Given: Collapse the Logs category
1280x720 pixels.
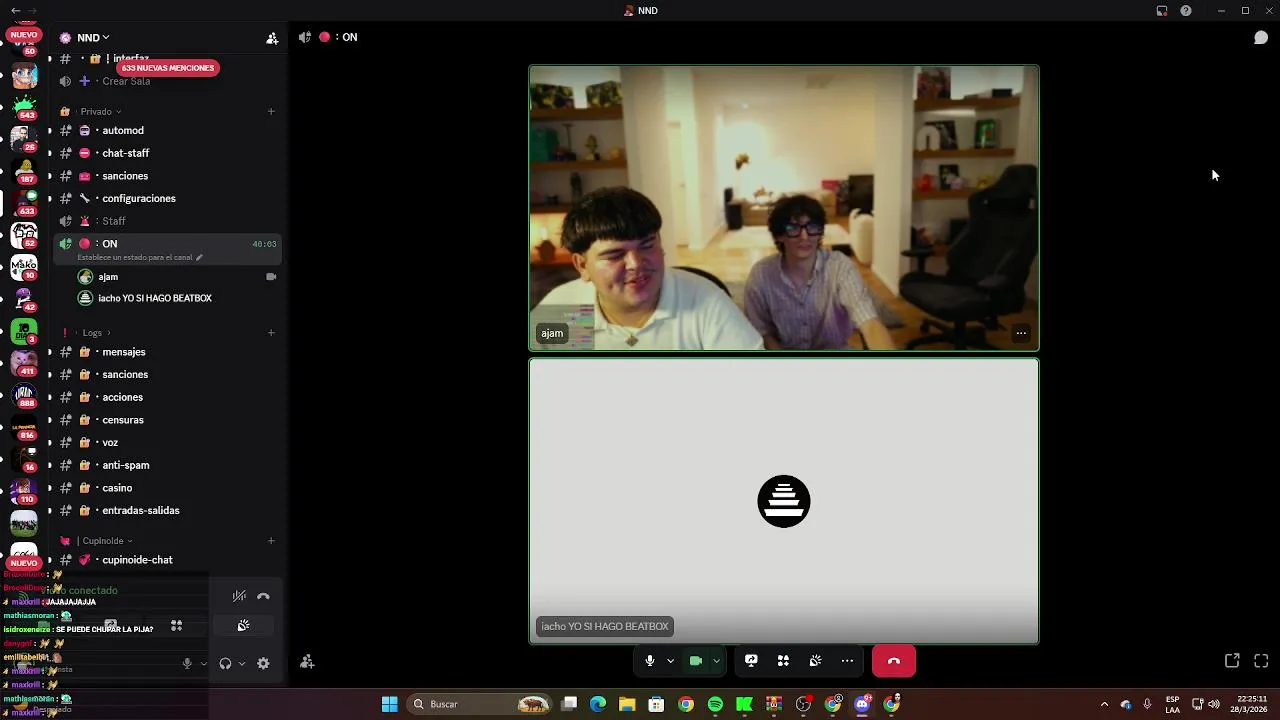Looking at the screenshot, I should coord(92,332).
